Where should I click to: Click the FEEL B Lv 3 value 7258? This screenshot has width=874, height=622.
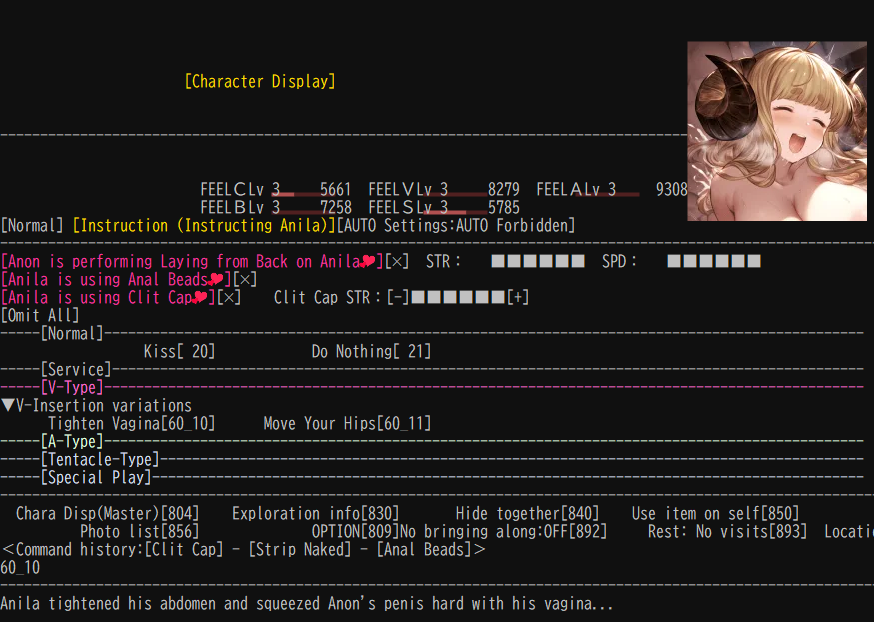tap(336, 207)
